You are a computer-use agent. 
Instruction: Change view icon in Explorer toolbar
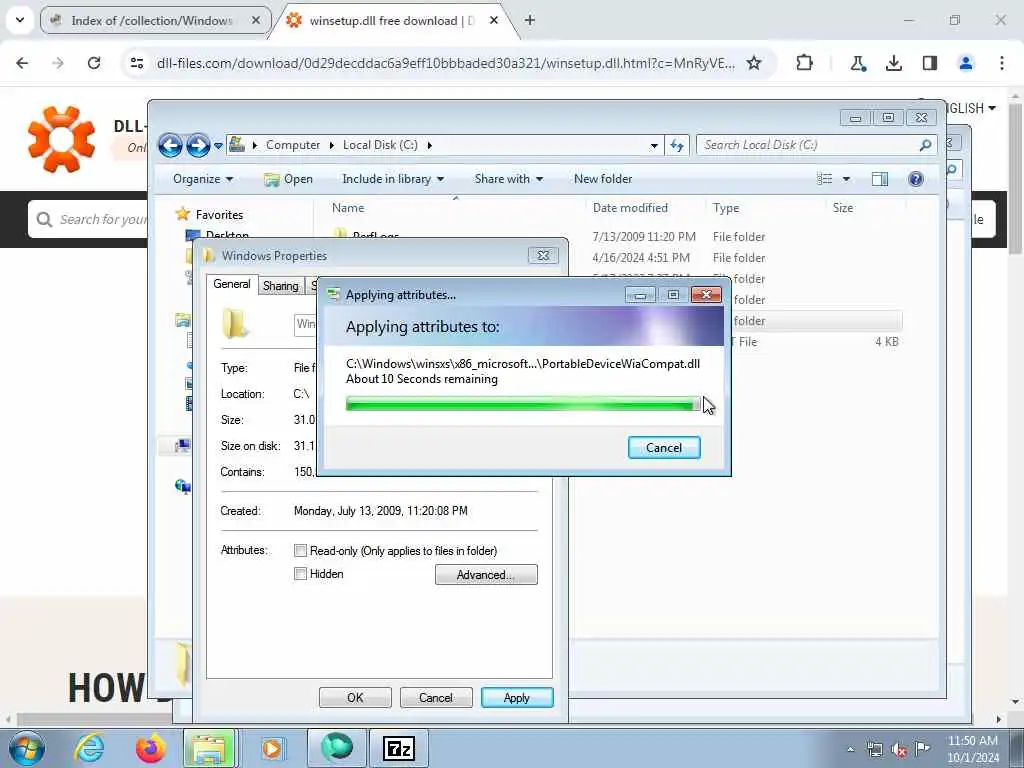click(x=825, y=179)
